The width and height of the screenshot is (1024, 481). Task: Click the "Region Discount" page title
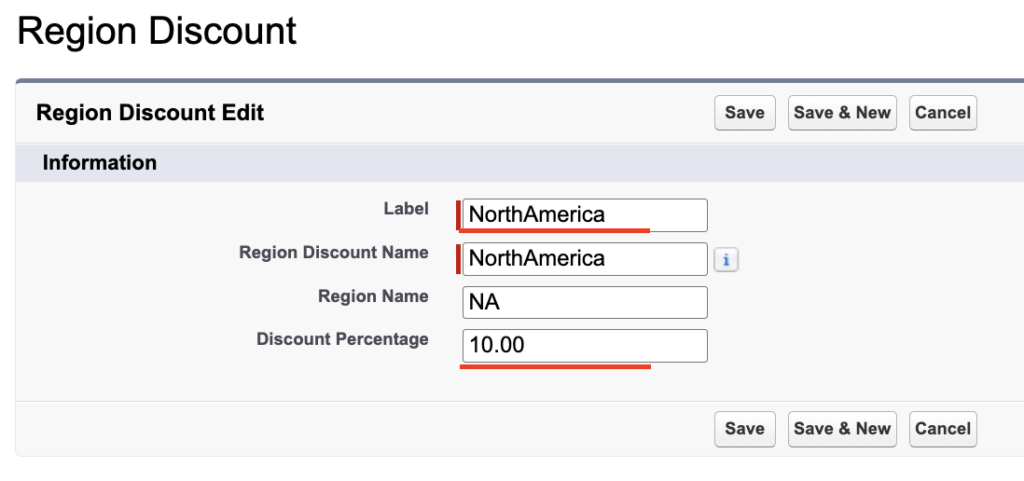point(157,31)
